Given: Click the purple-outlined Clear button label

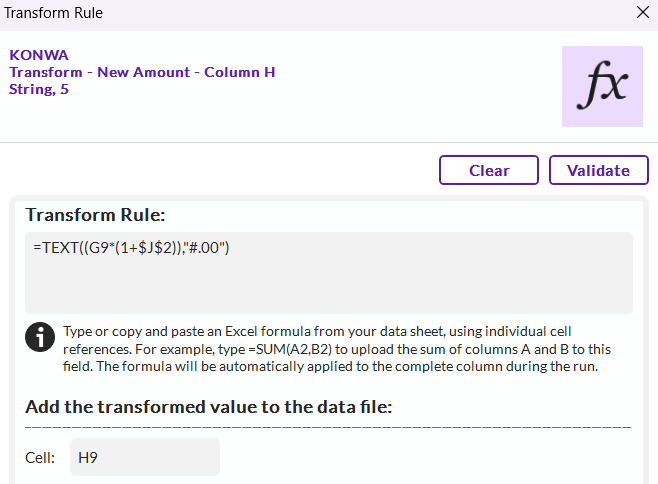Looking at the screenshot, I should tap(489, 170).
